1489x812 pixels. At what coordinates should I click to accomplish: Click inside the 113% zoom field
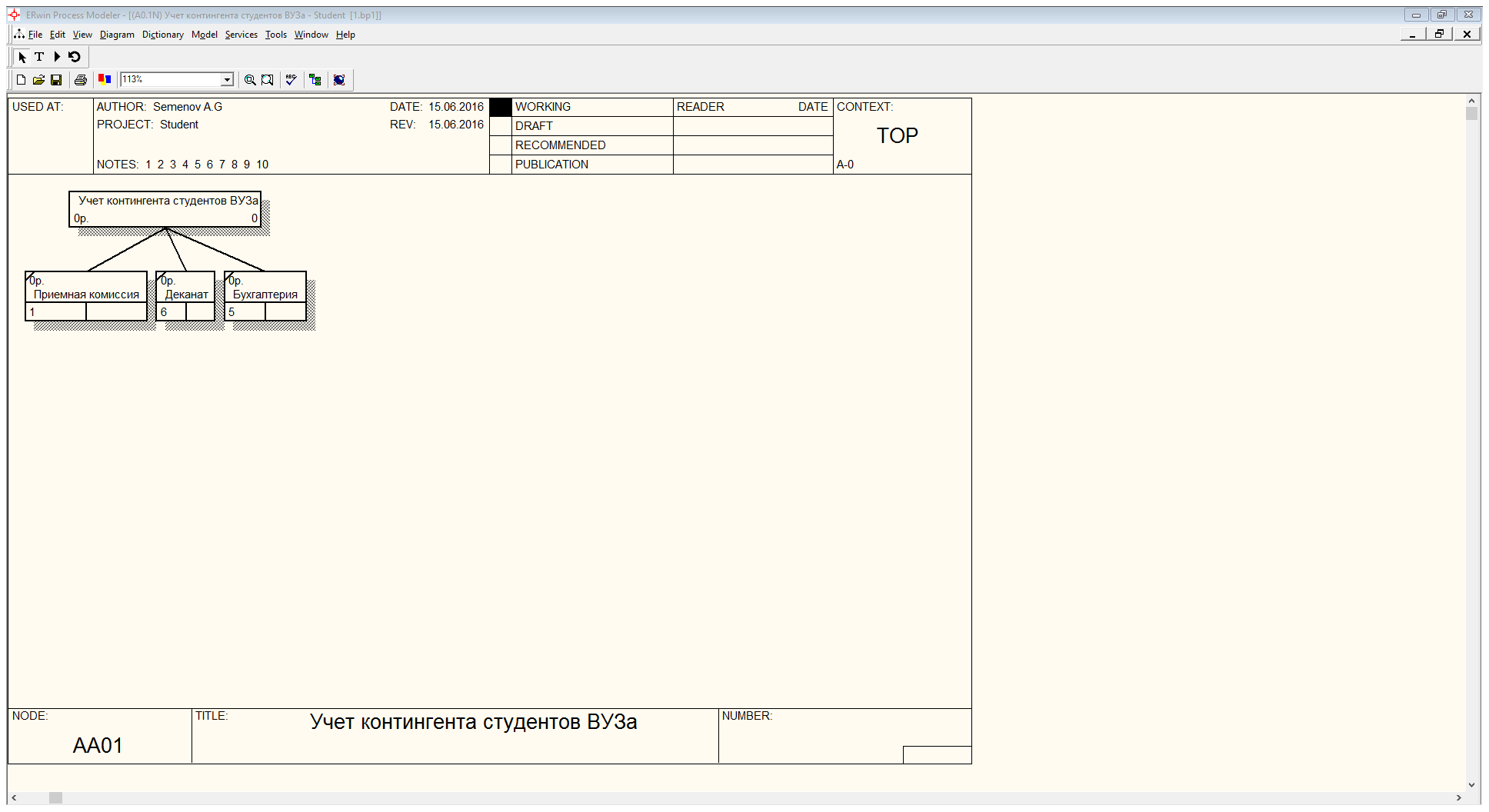pos(170,80)
